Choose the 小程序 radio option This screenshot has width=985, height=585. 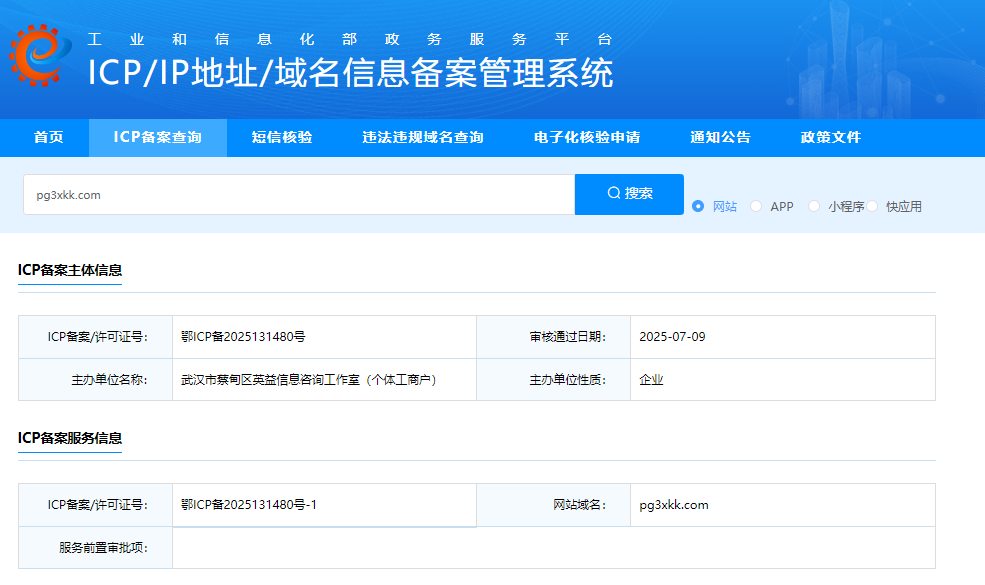tap(814, 206)
